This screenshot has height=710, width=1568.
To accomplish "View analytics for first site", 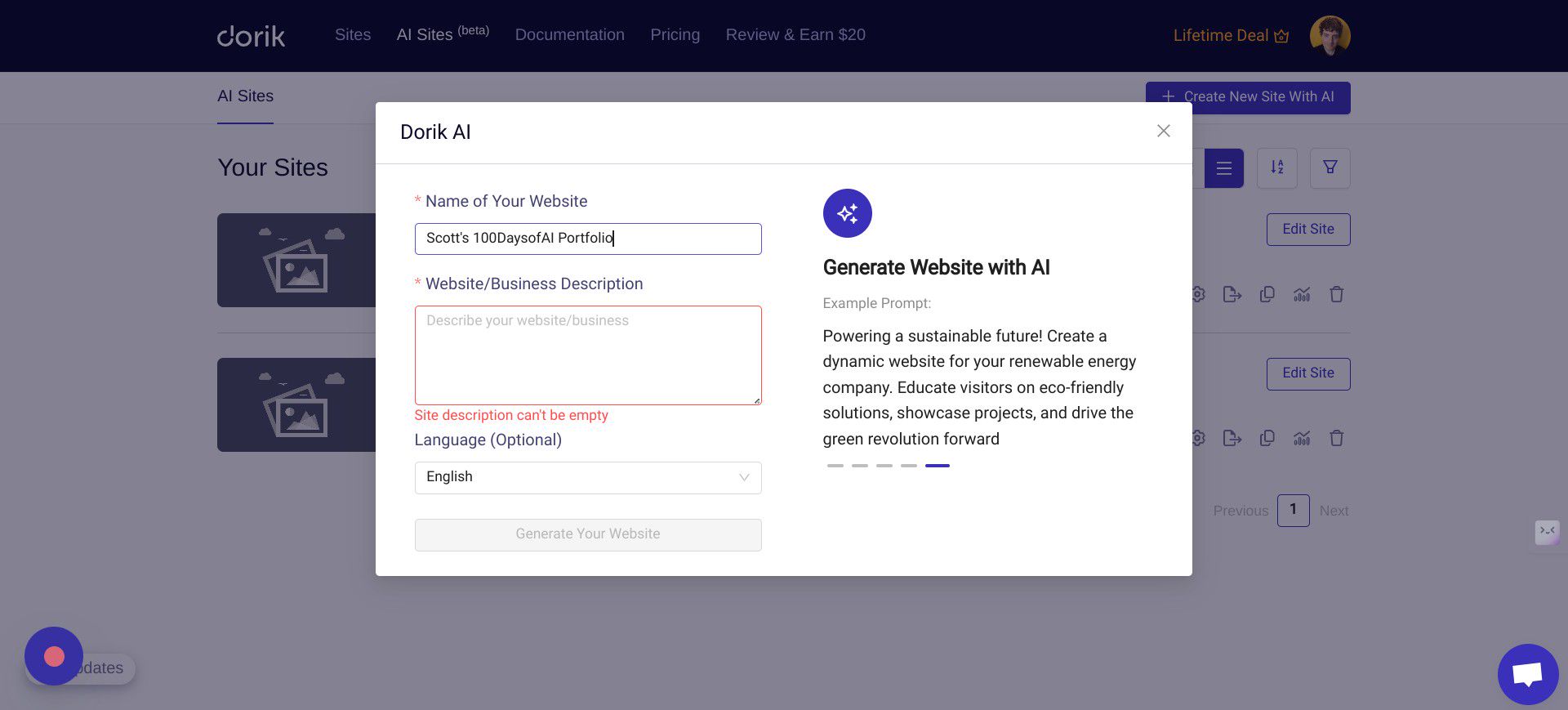I will click(1302, 294).
